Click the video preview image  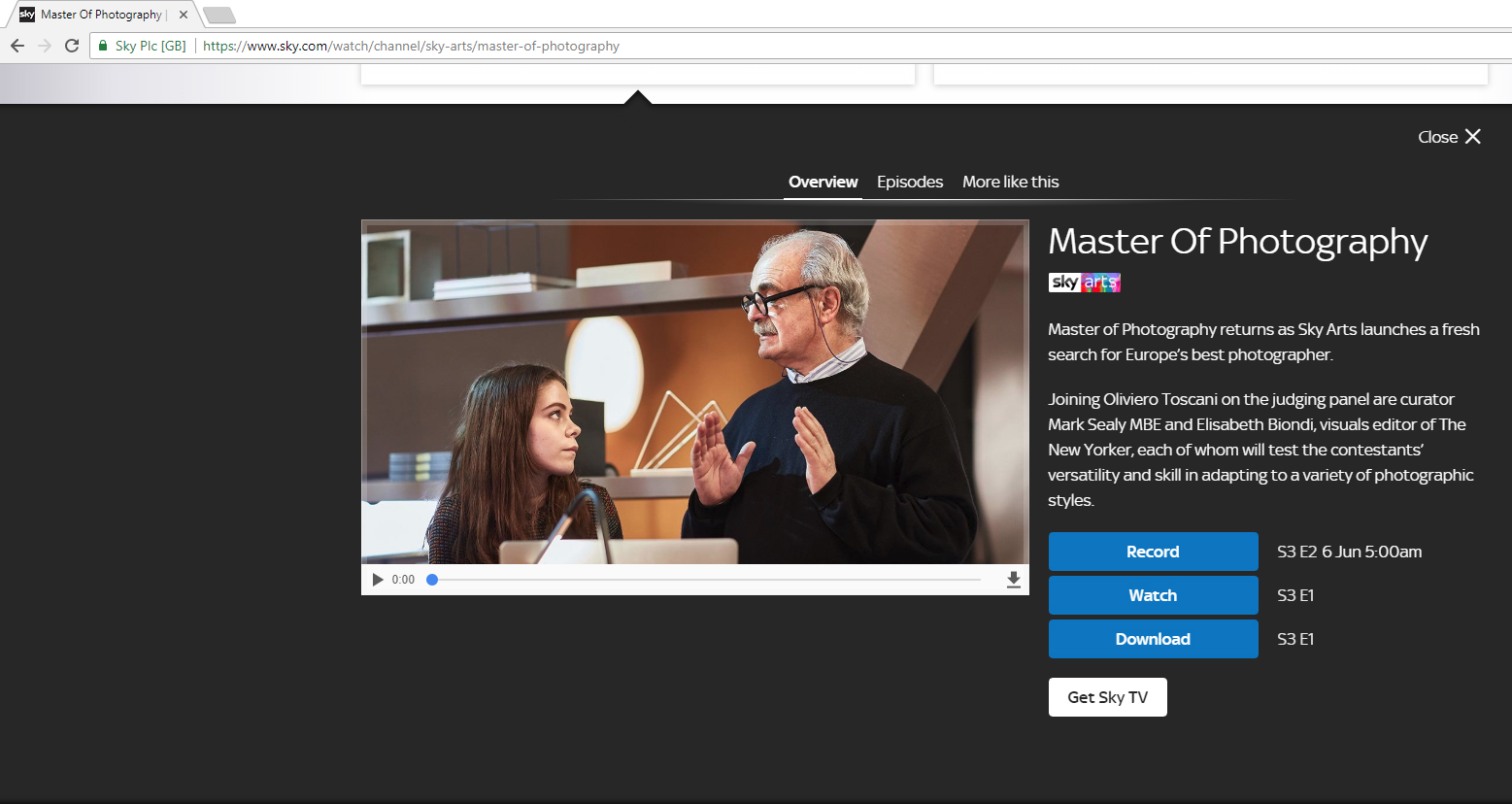pyautogui.click(x=695, y=392)
